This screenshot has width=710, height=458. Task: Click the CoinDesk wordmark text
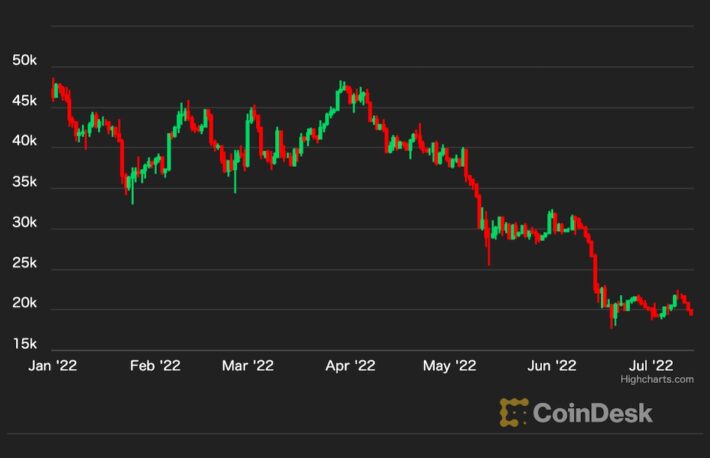coord(592,412)
